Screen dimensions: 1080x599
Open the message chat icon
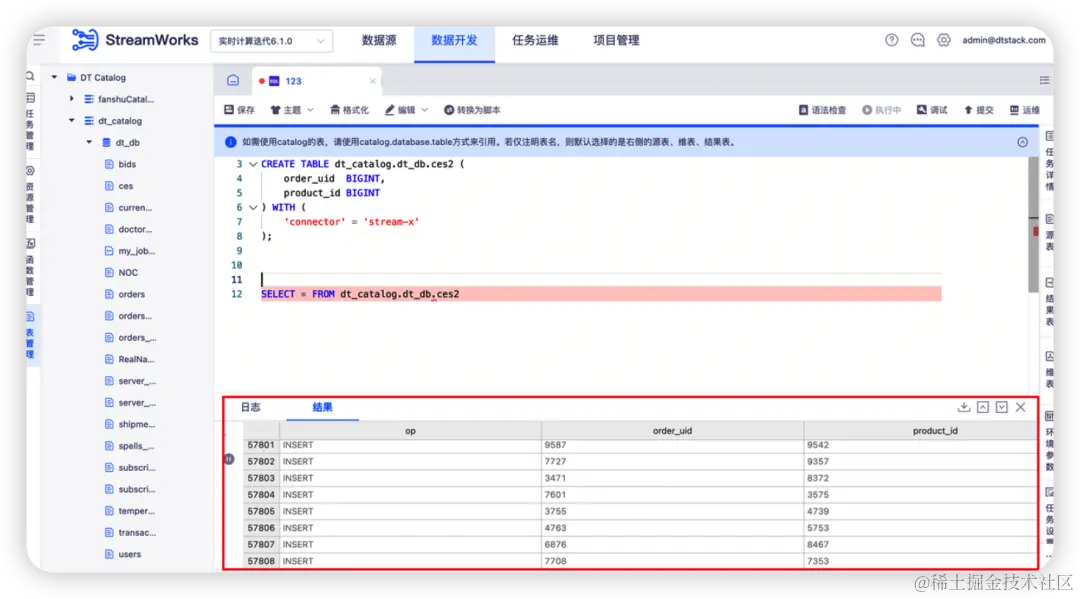point(917,40)
